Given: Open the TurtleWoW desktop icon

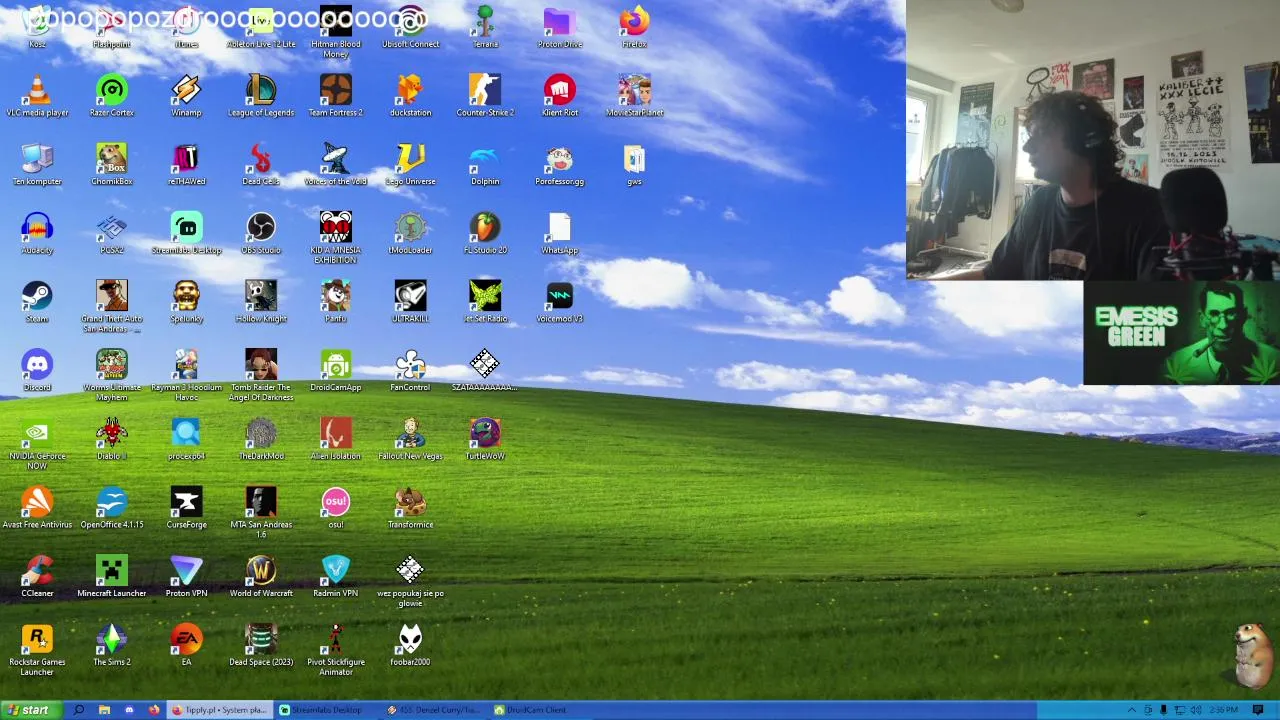Looking at the screenshot, I should [485, 440].
